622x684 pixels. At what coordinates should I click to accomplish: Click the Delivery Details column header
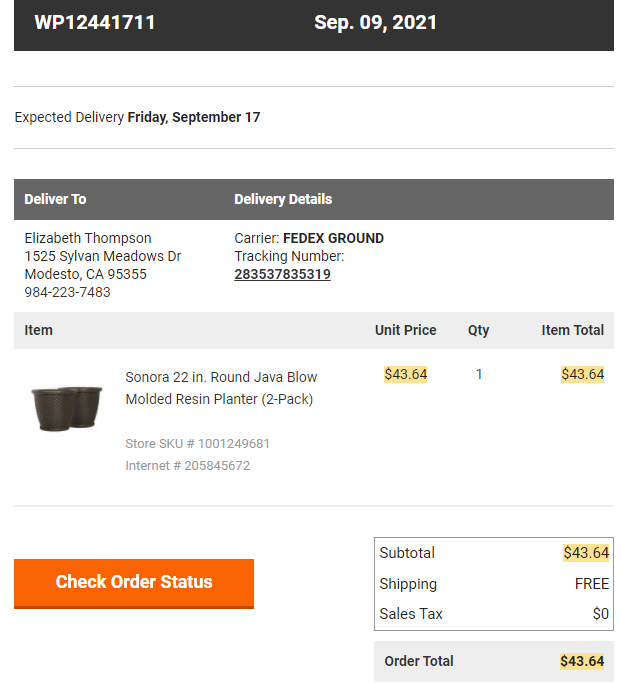tap(283, 199)
